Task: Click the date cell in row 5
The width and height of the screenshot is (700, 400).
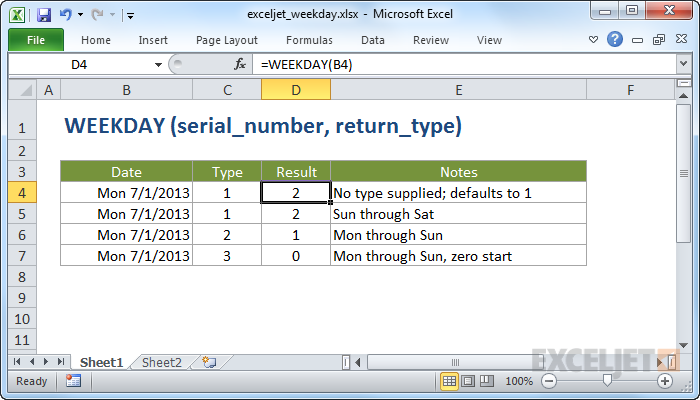Action: 126,214
